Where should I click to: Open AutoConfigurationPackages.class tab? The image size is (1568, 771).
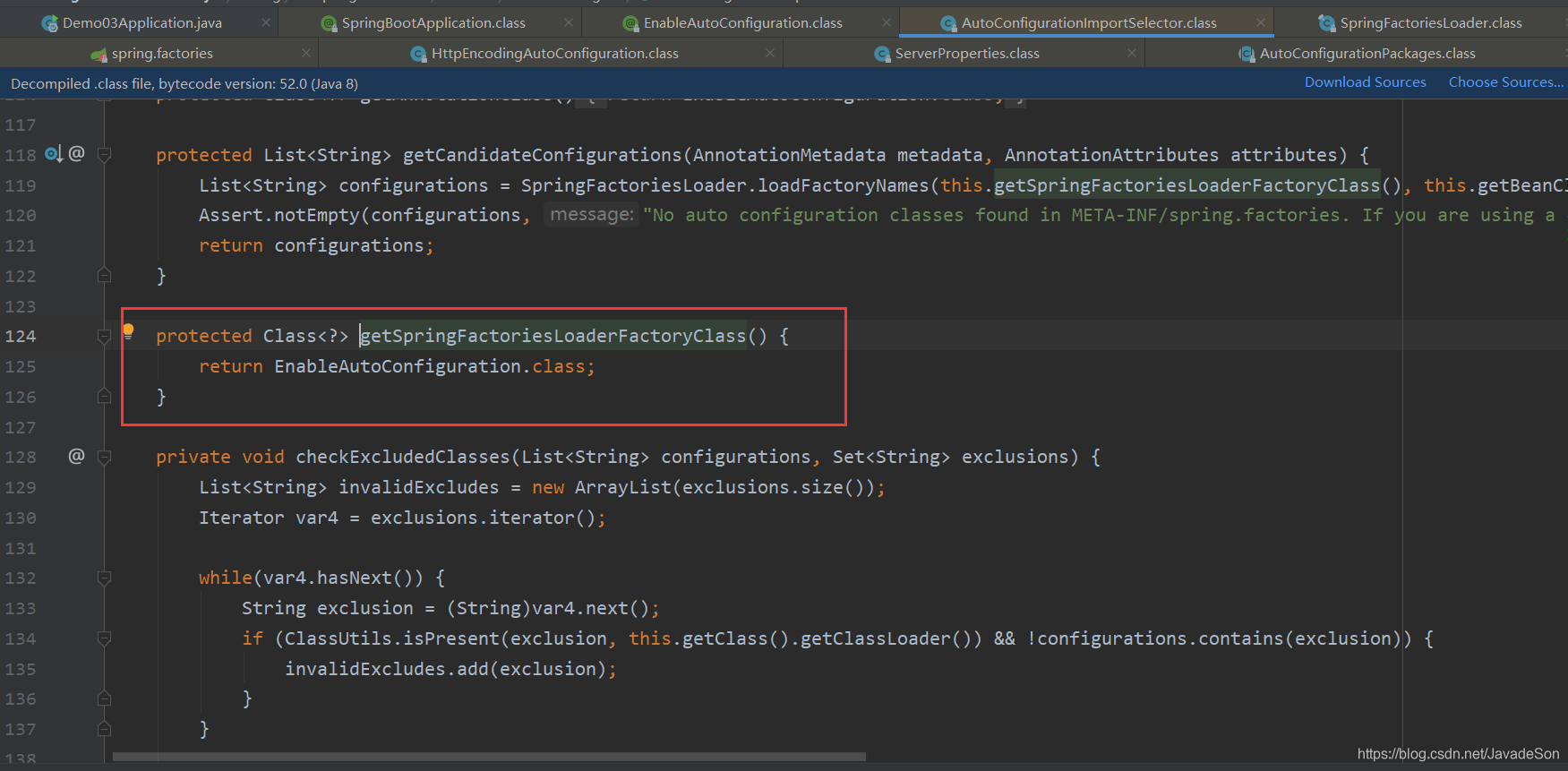[1367, 54]
